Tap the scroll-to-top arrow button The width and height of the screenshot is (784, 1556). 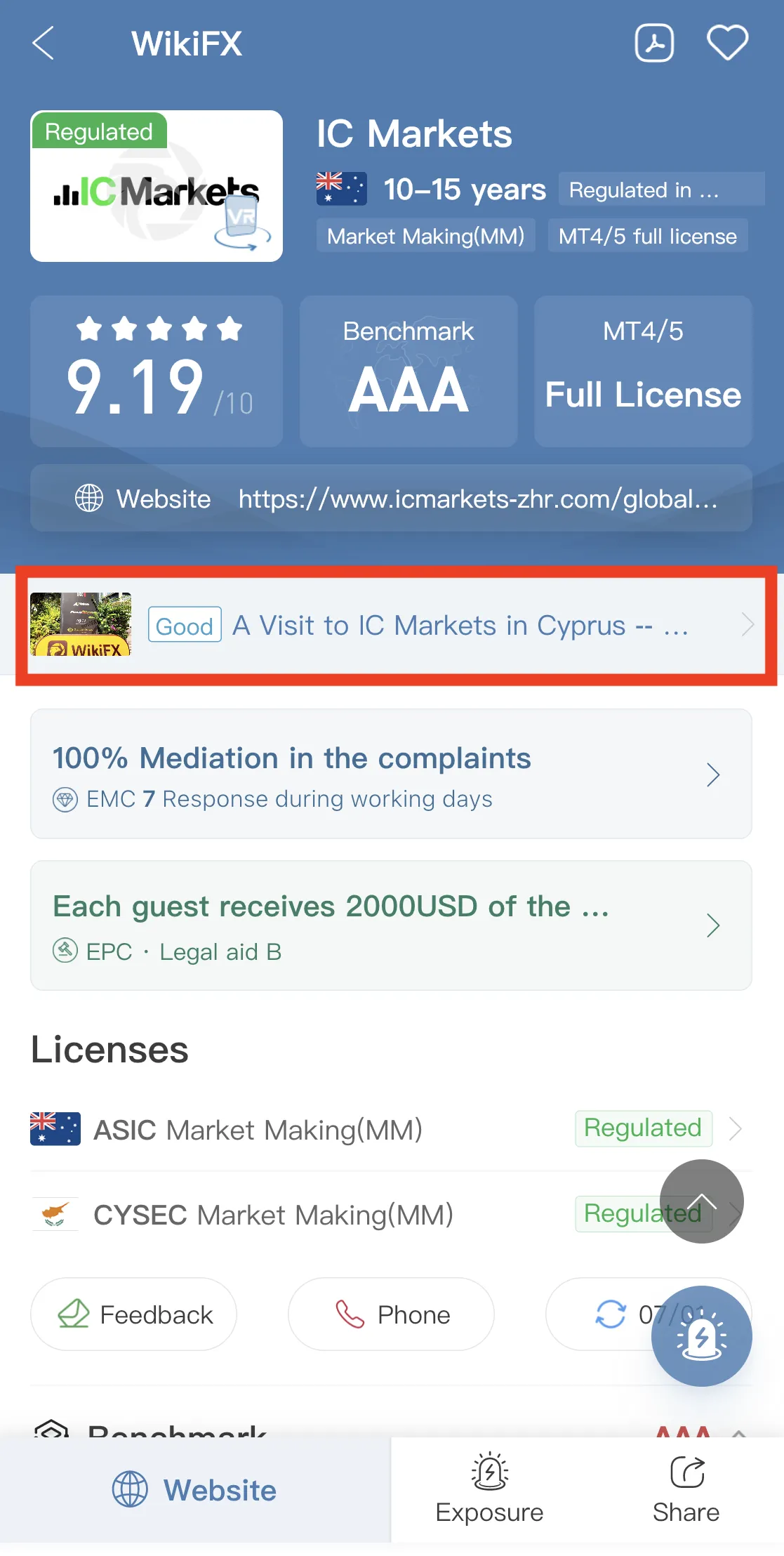coord(702,1201)
